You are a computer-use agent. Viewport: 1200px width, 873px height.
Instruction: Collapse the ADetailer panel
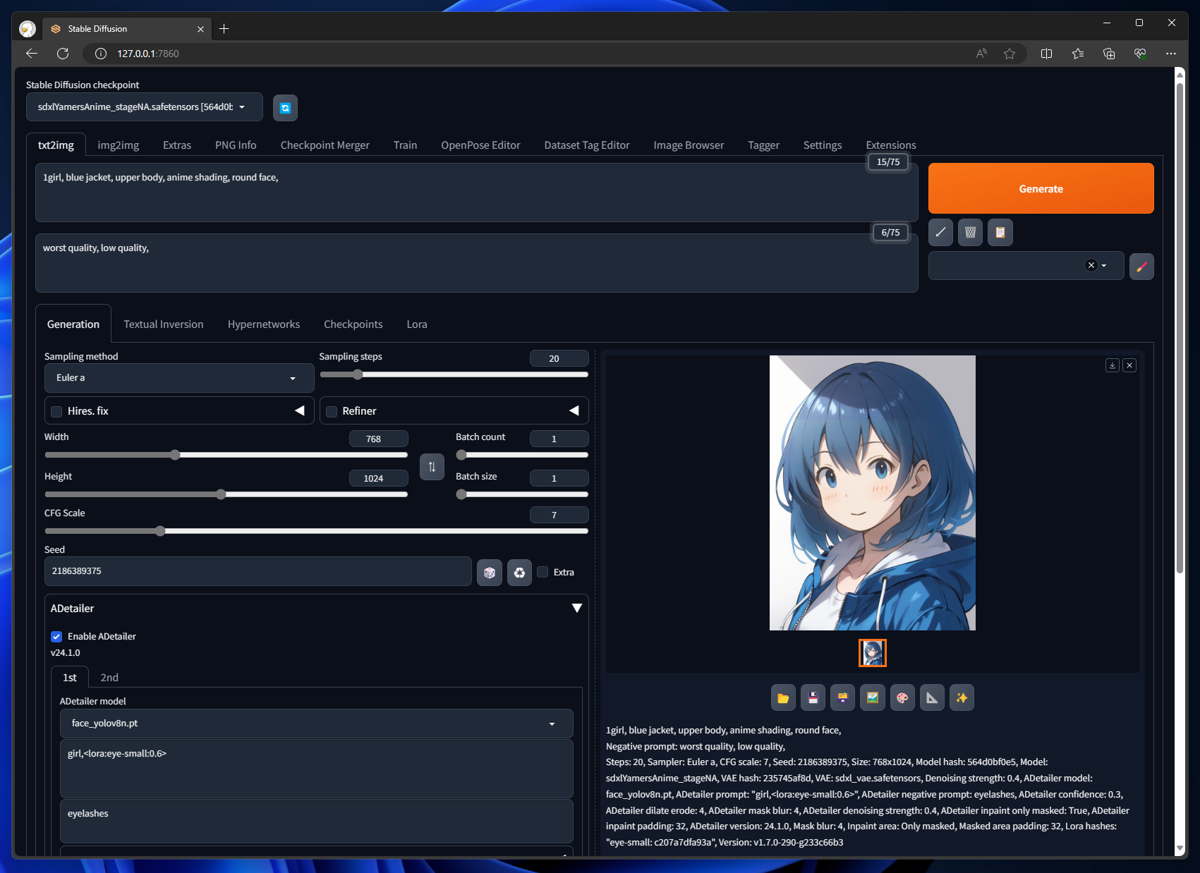577,608
